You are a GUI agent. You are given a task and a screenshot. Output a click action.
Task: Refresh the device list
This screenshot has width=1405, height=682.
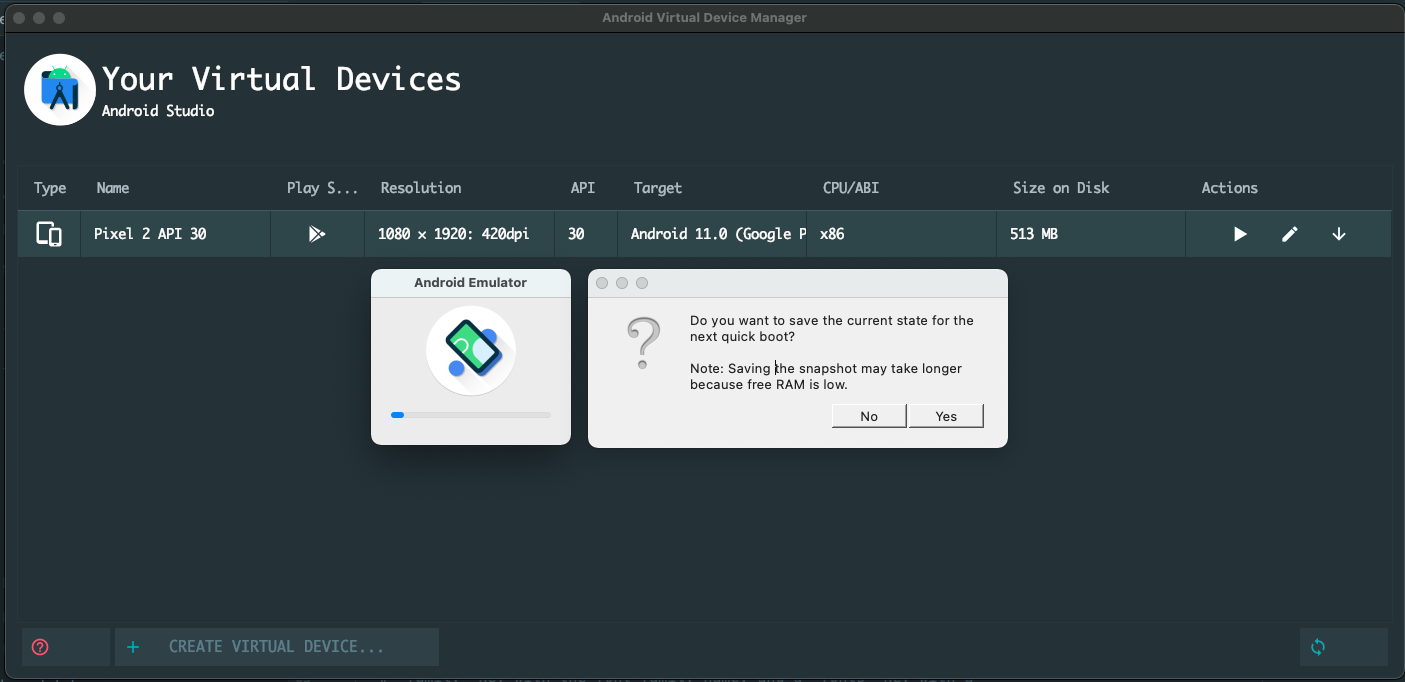coord(1318,647)
